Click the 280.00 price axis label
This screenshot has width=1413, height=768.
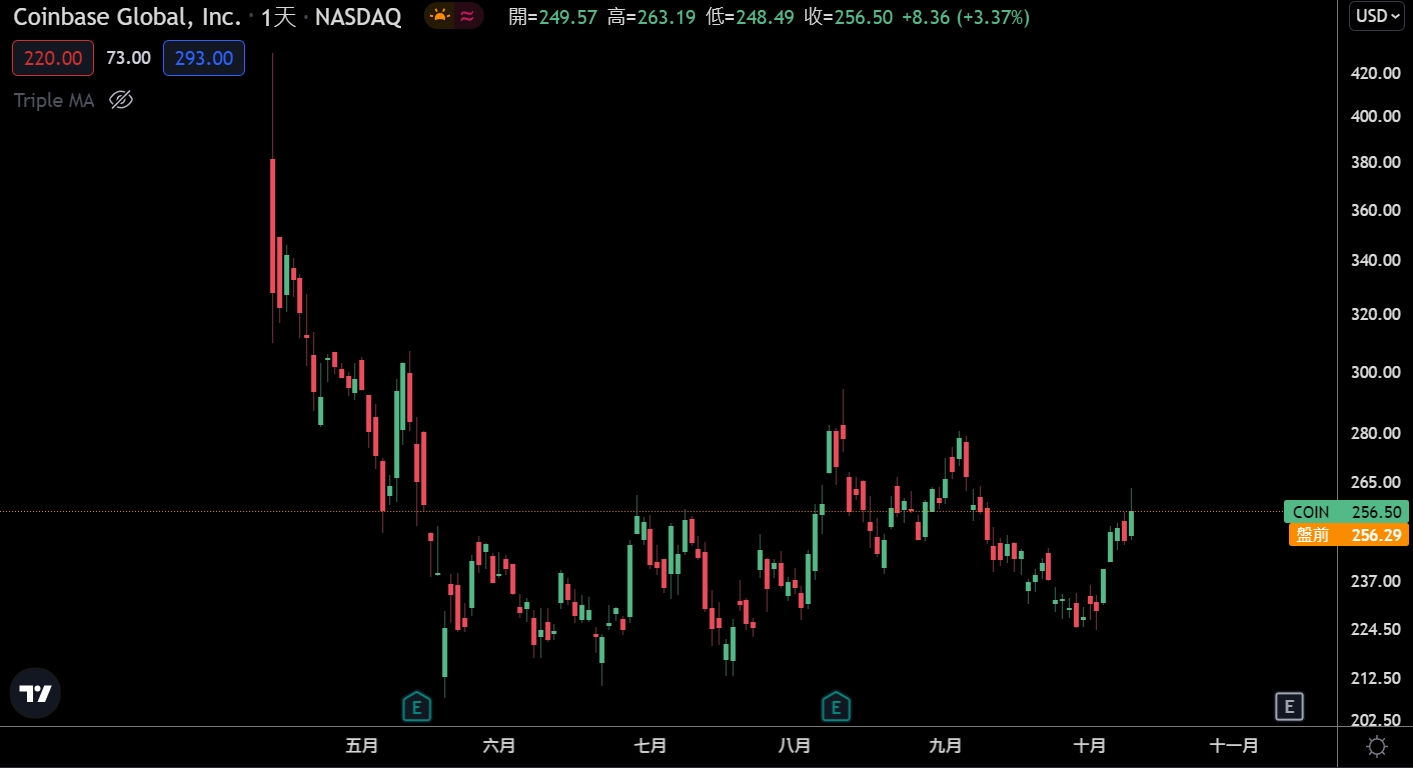coord(1375,433)
